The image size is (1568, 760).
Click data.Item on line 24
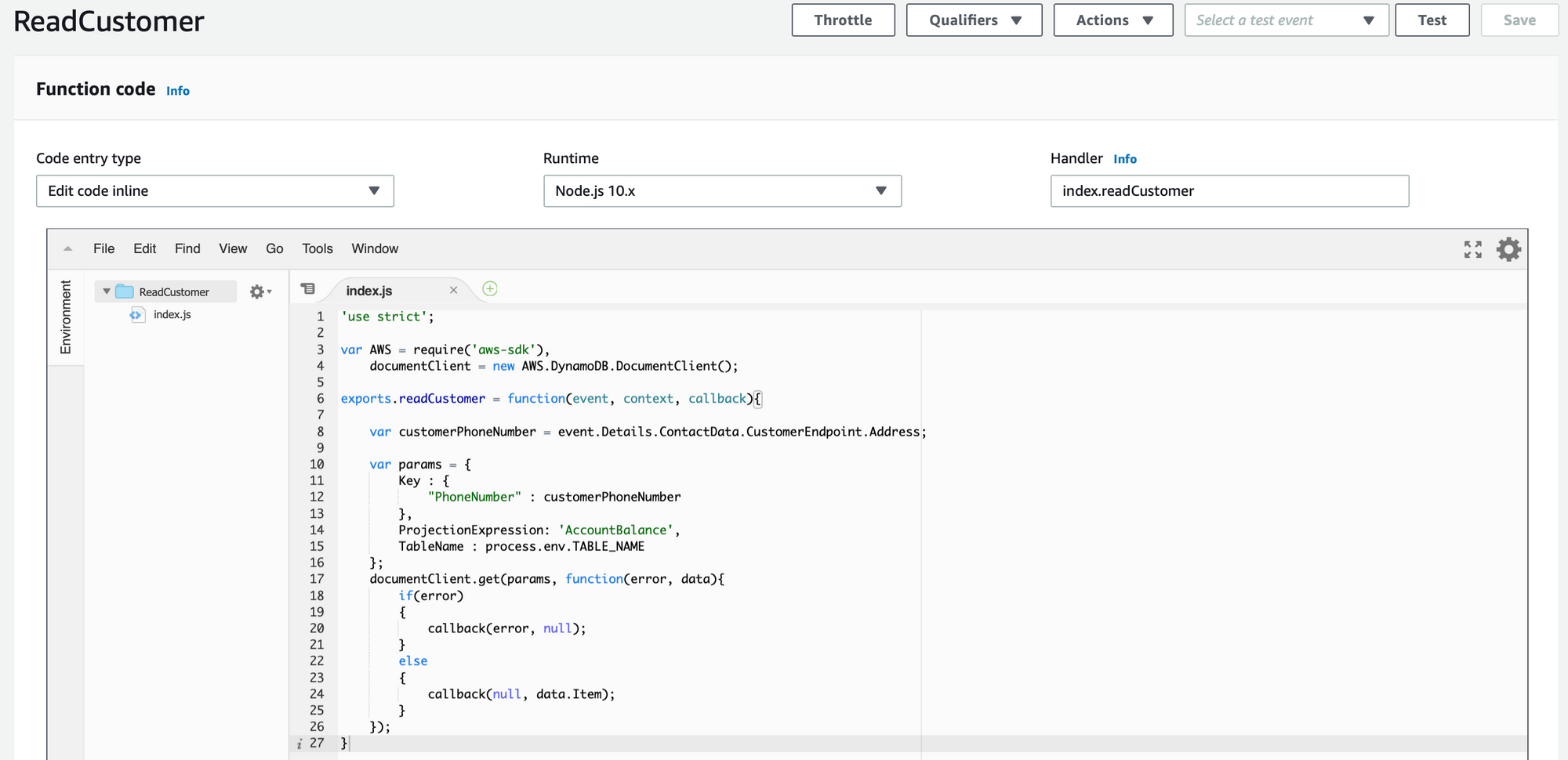click(569, 694)
